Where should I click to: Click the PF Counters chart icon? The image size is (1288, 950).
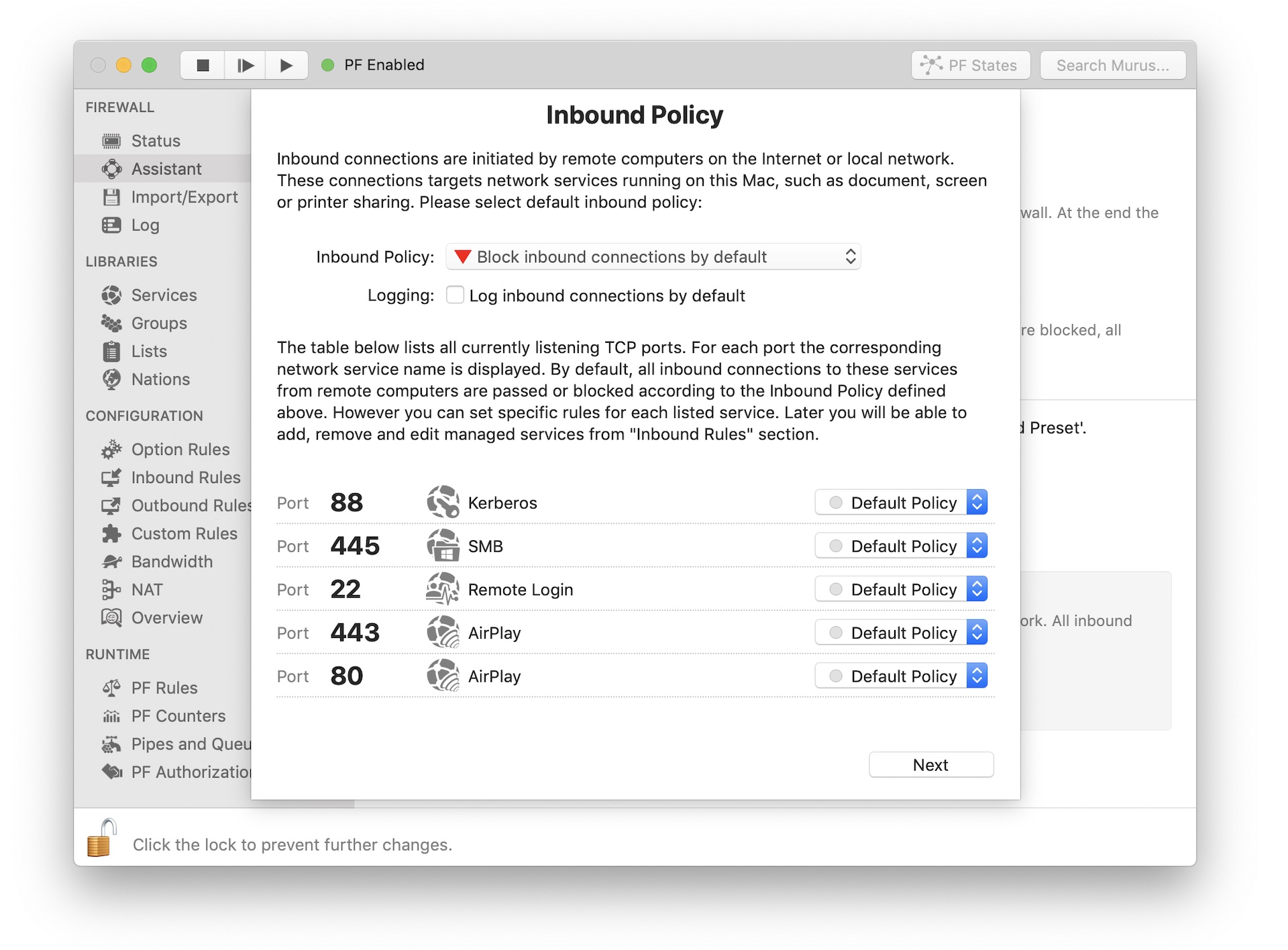111,717
